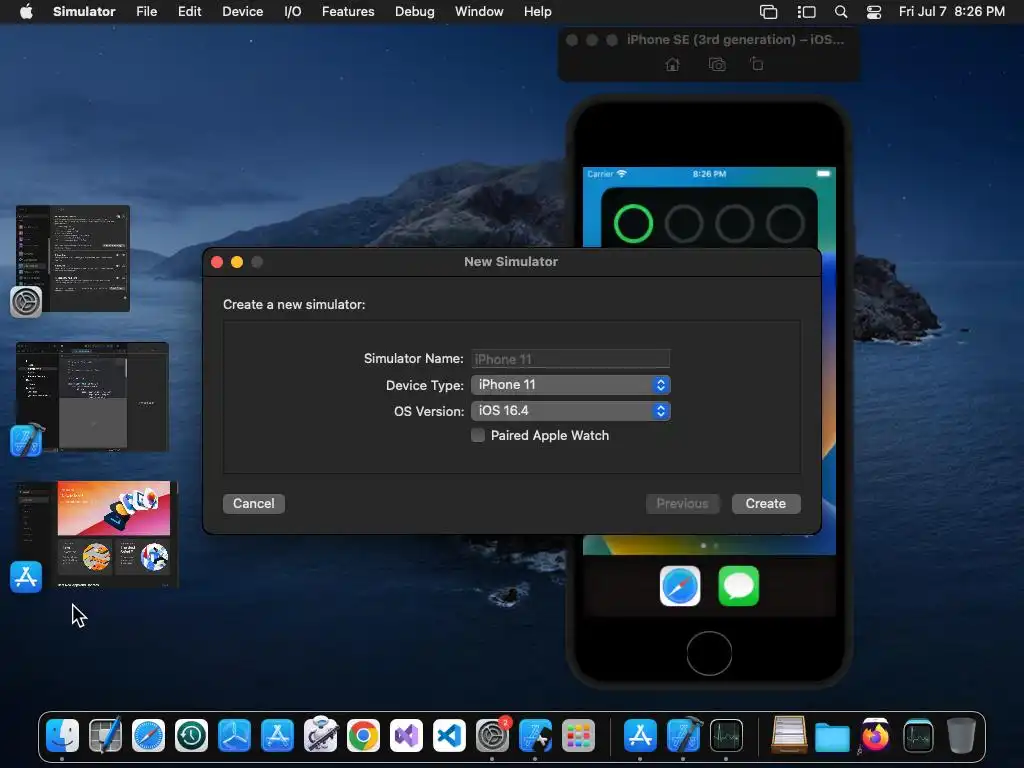Close the New Simulator dialog with red button
The height and width of the screenshot is (768, 1024).
217,262
